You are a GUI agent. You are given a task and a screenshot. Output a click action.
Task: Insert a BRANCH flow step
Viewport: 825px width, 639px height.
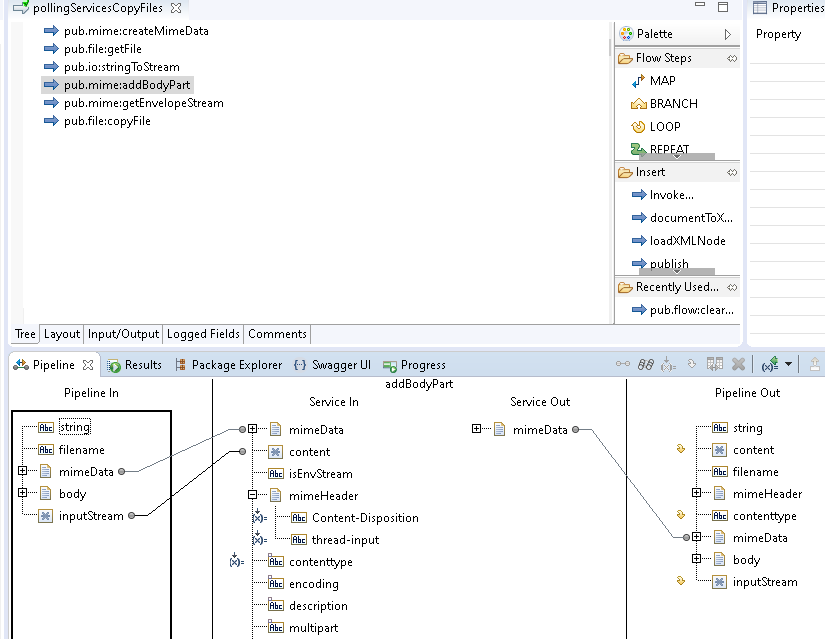pos(668,103)
